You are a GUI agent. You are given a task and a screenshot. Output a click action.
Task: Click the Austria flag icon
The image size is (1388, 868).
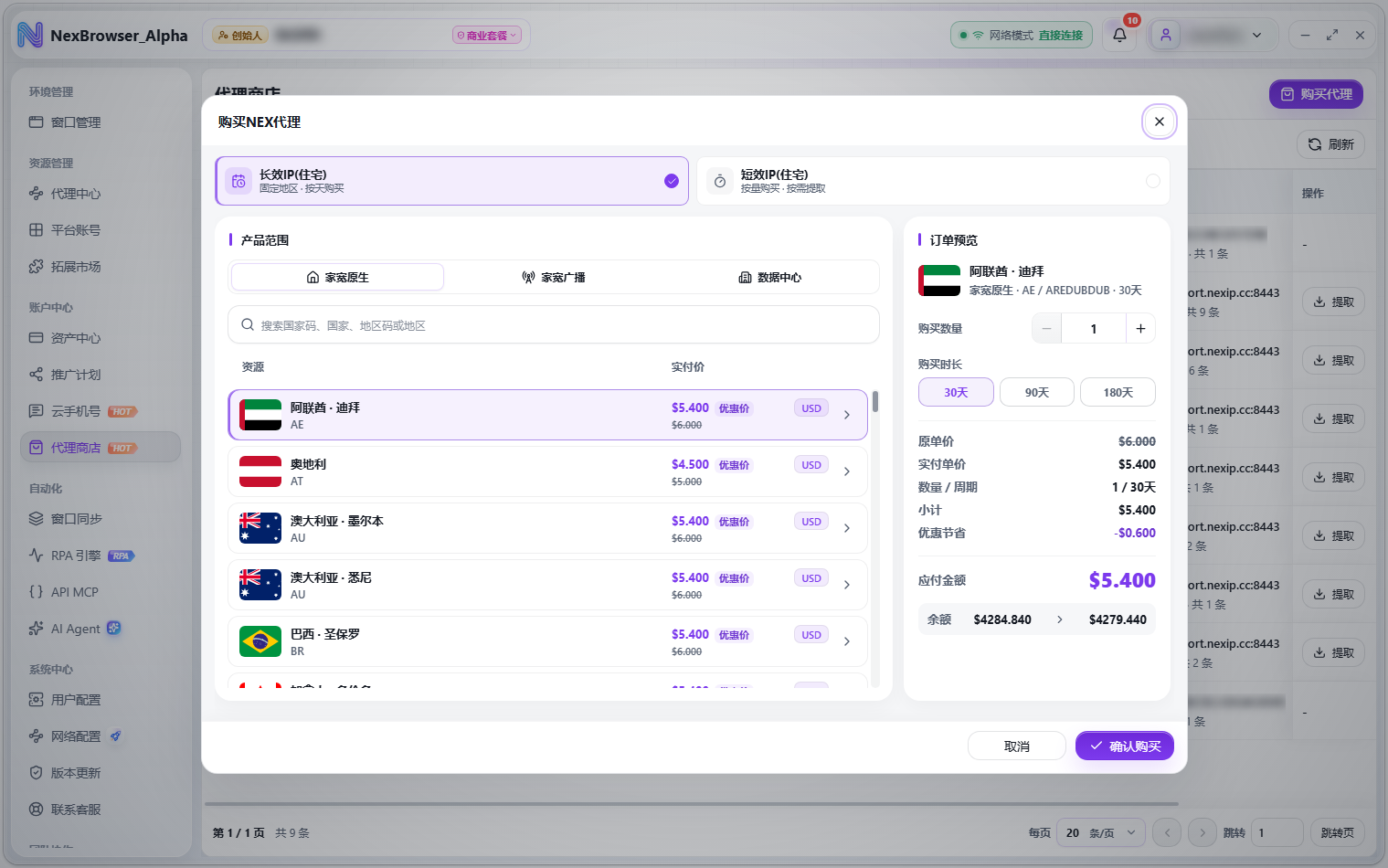point(260,471)
